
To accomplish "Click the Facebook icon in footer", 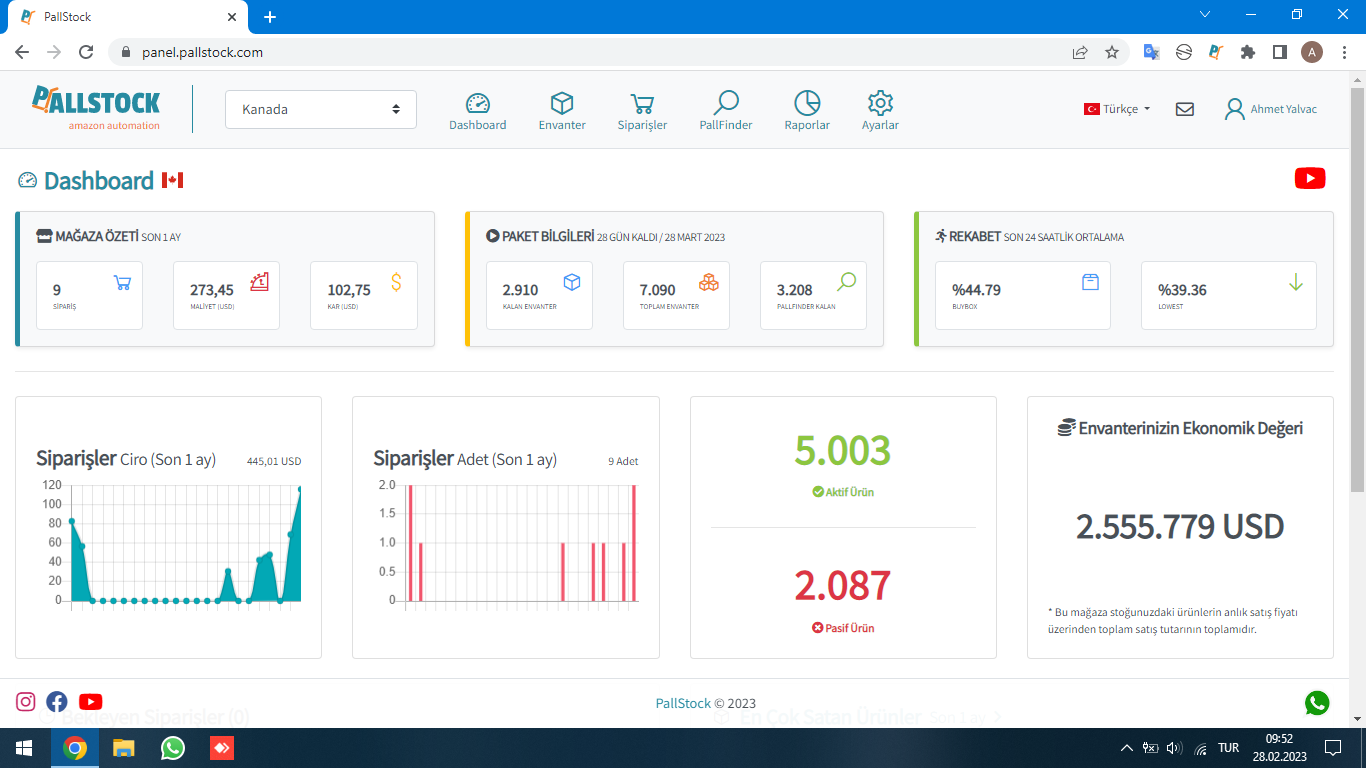I will pyautogui.click(x=57, y=702).
